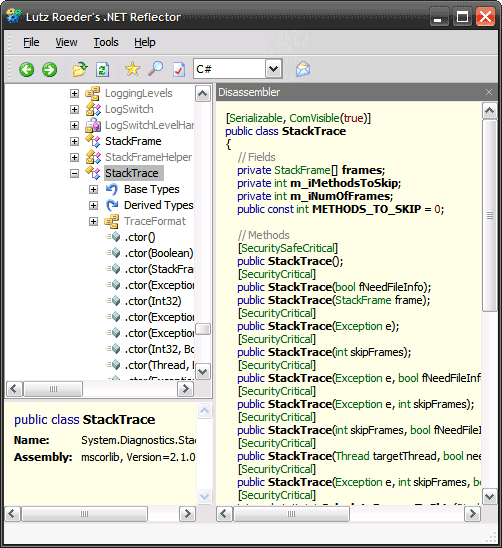Click the SecuritySafeCritical attribute link
The width and height of the screenshot is (502, 548).
pyautogui.click(x=288, y=248)
